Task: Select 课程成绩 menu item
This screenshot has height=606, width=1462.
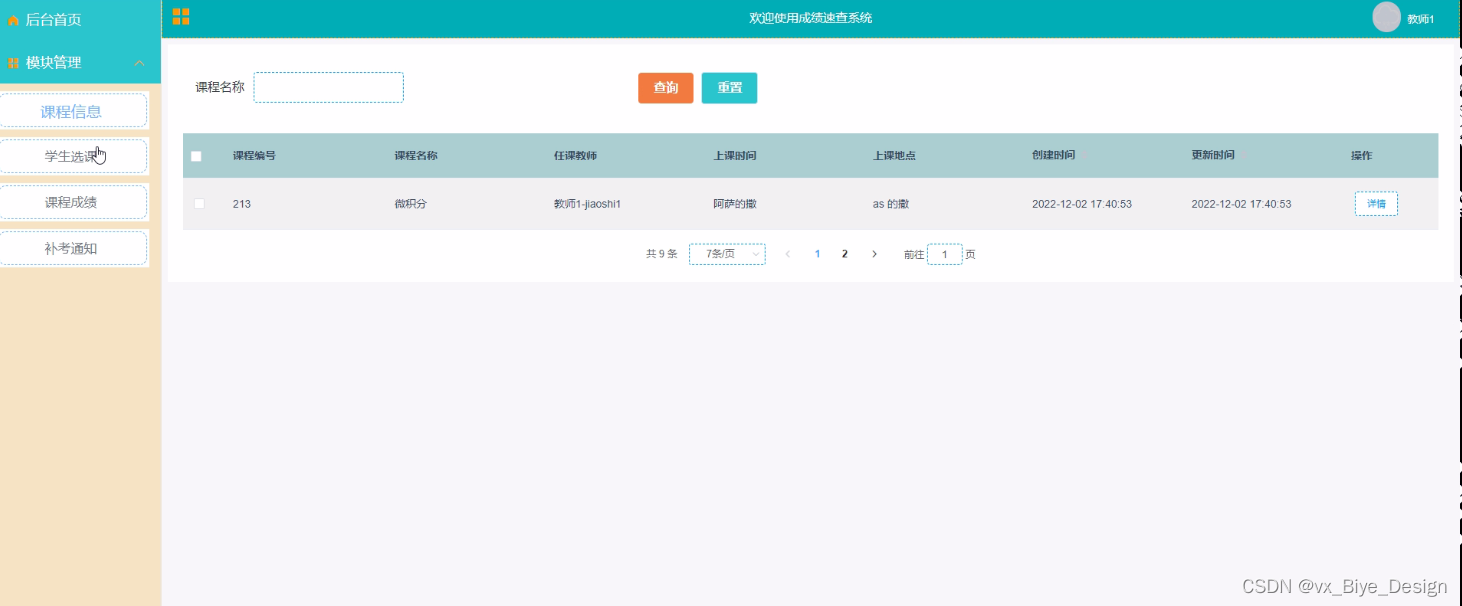Action: 73,202
